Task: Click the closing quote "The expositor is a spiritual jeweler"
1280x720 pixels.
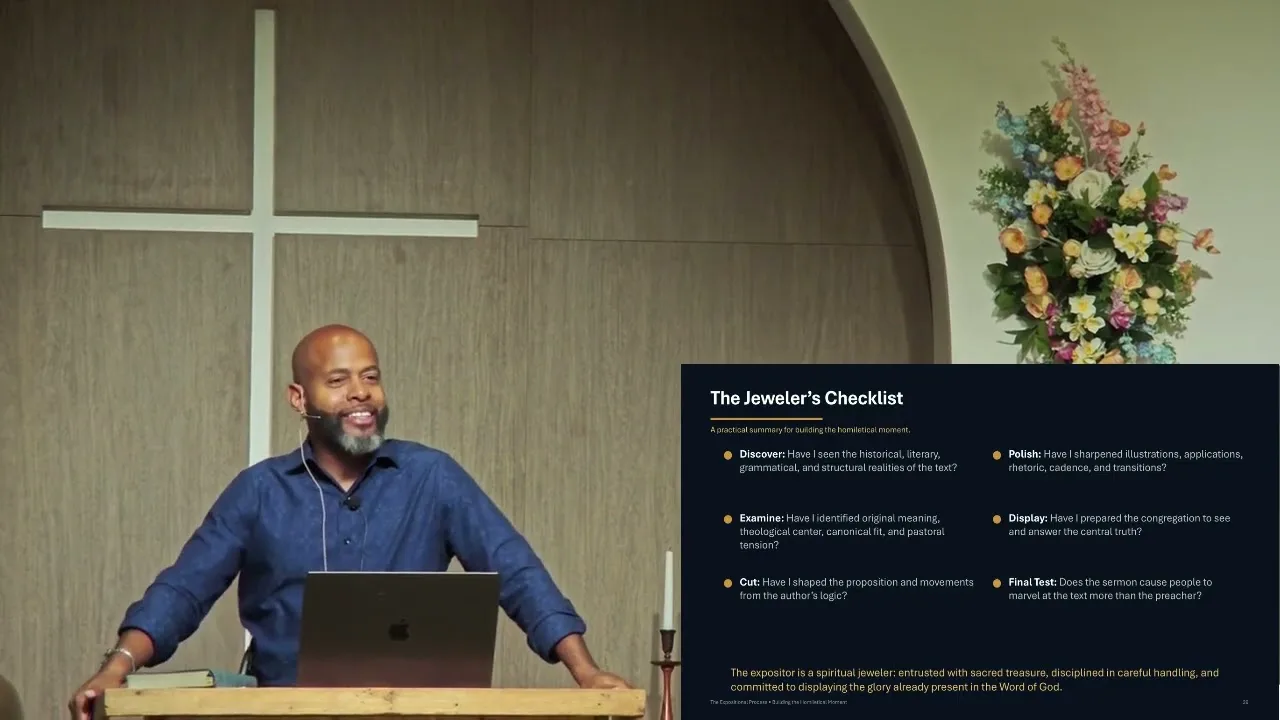Action: coord(974,680)
